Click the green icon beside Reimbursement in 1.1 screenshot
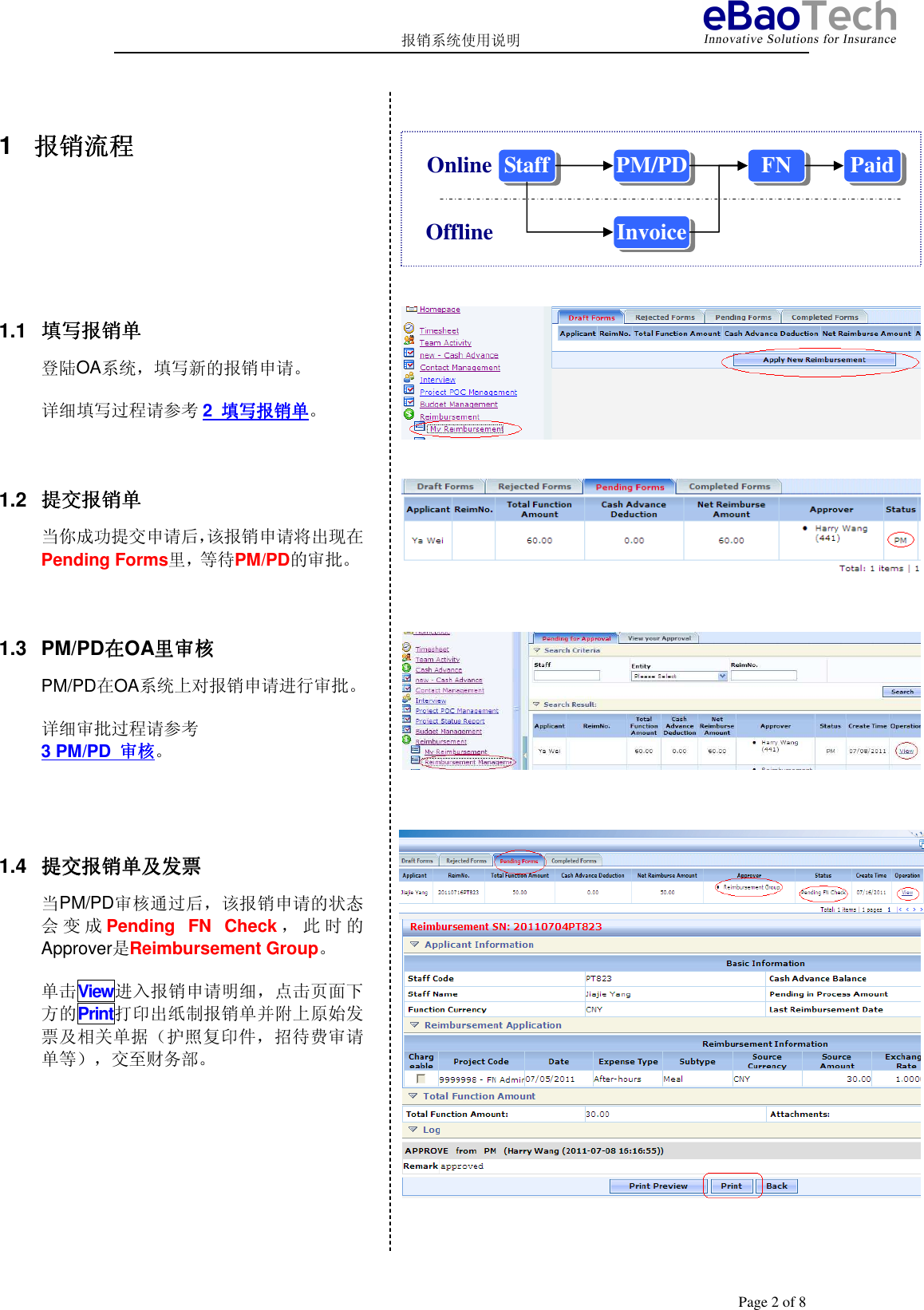 (x=409, y=415)
